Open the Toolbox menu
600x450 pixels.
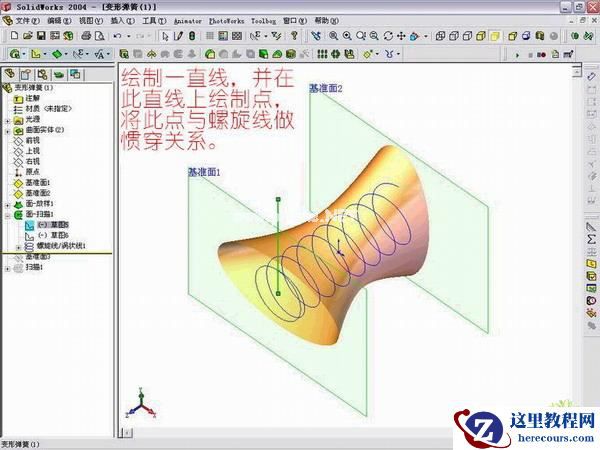[x=263, y=21]
